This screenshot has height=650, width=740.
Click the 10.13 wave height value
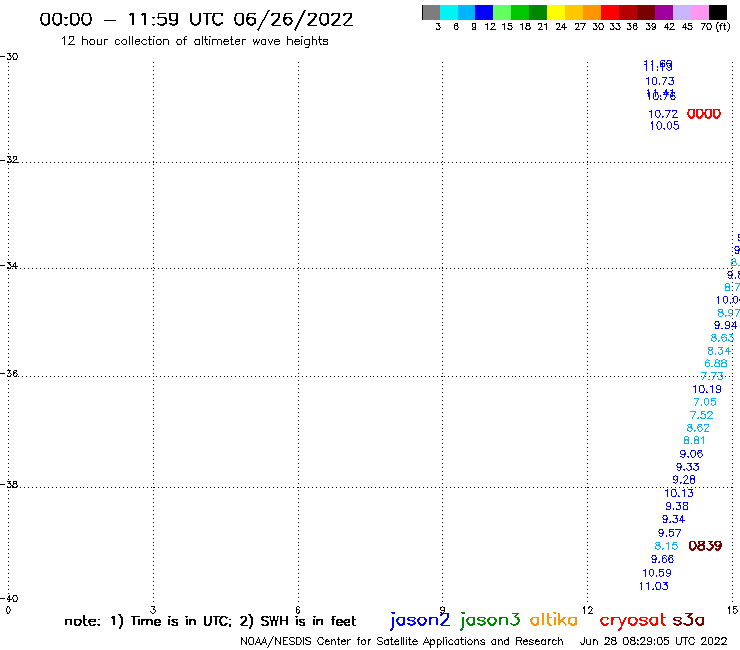(679, 493)
